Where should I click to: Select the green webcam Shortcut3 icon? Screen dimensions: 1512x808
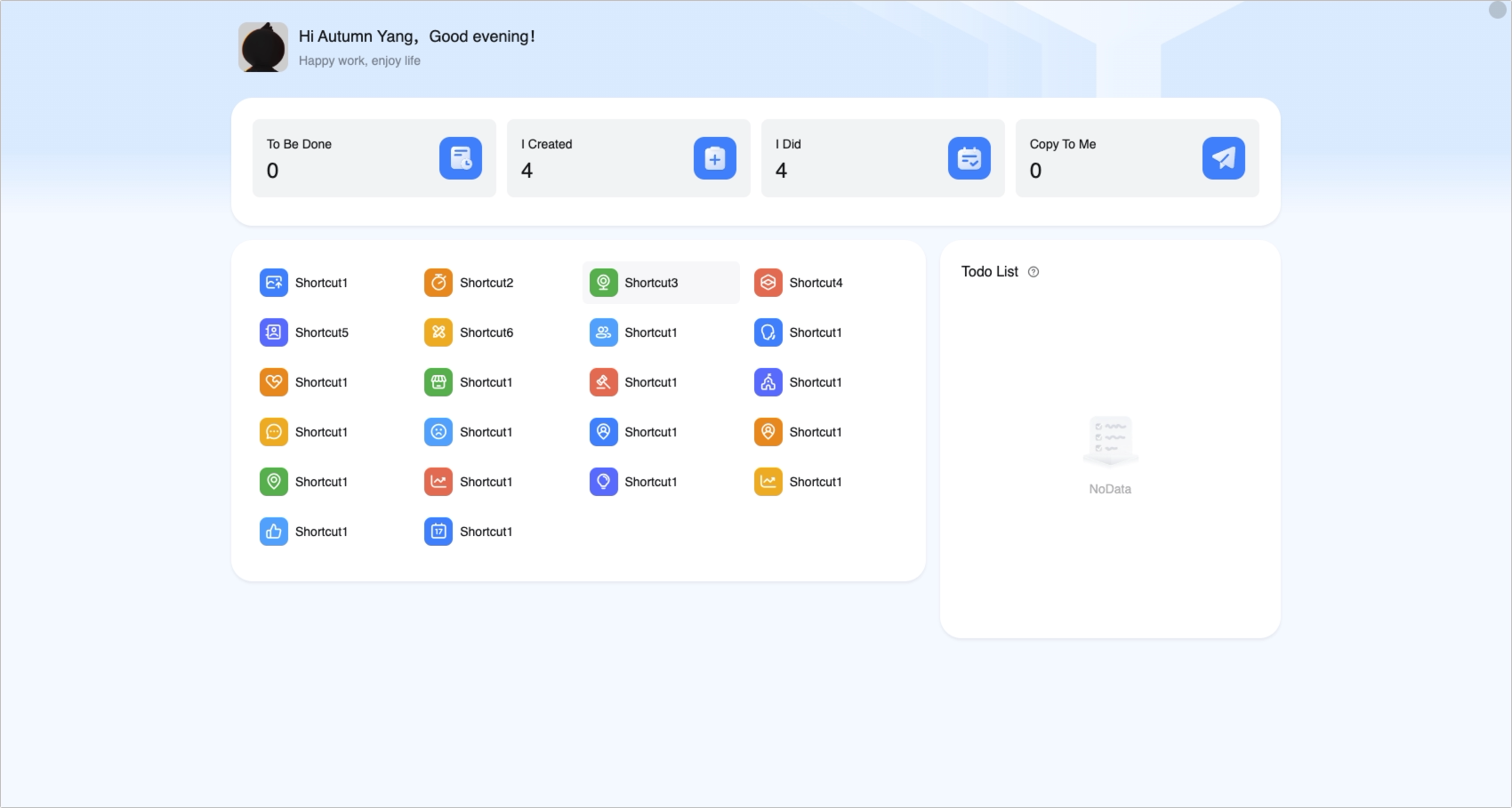pos(604,283)
